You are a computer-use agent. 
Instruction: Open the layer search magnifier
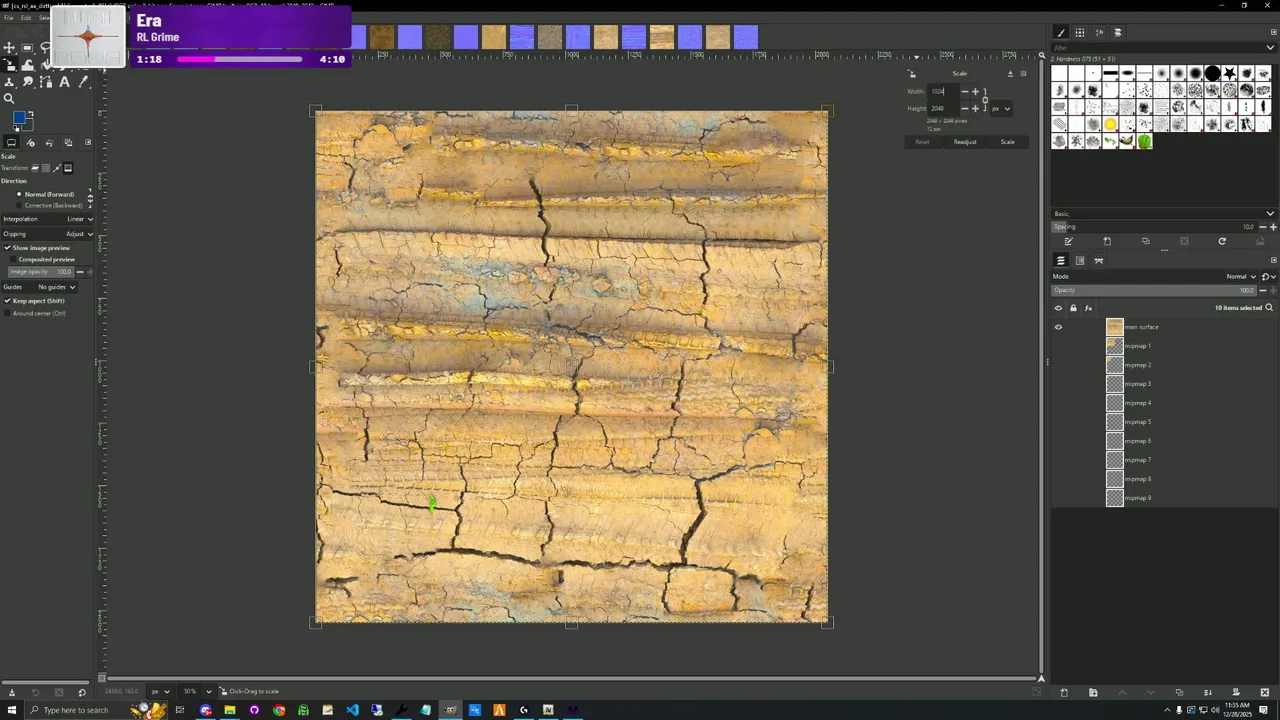tap(1269, 308)
